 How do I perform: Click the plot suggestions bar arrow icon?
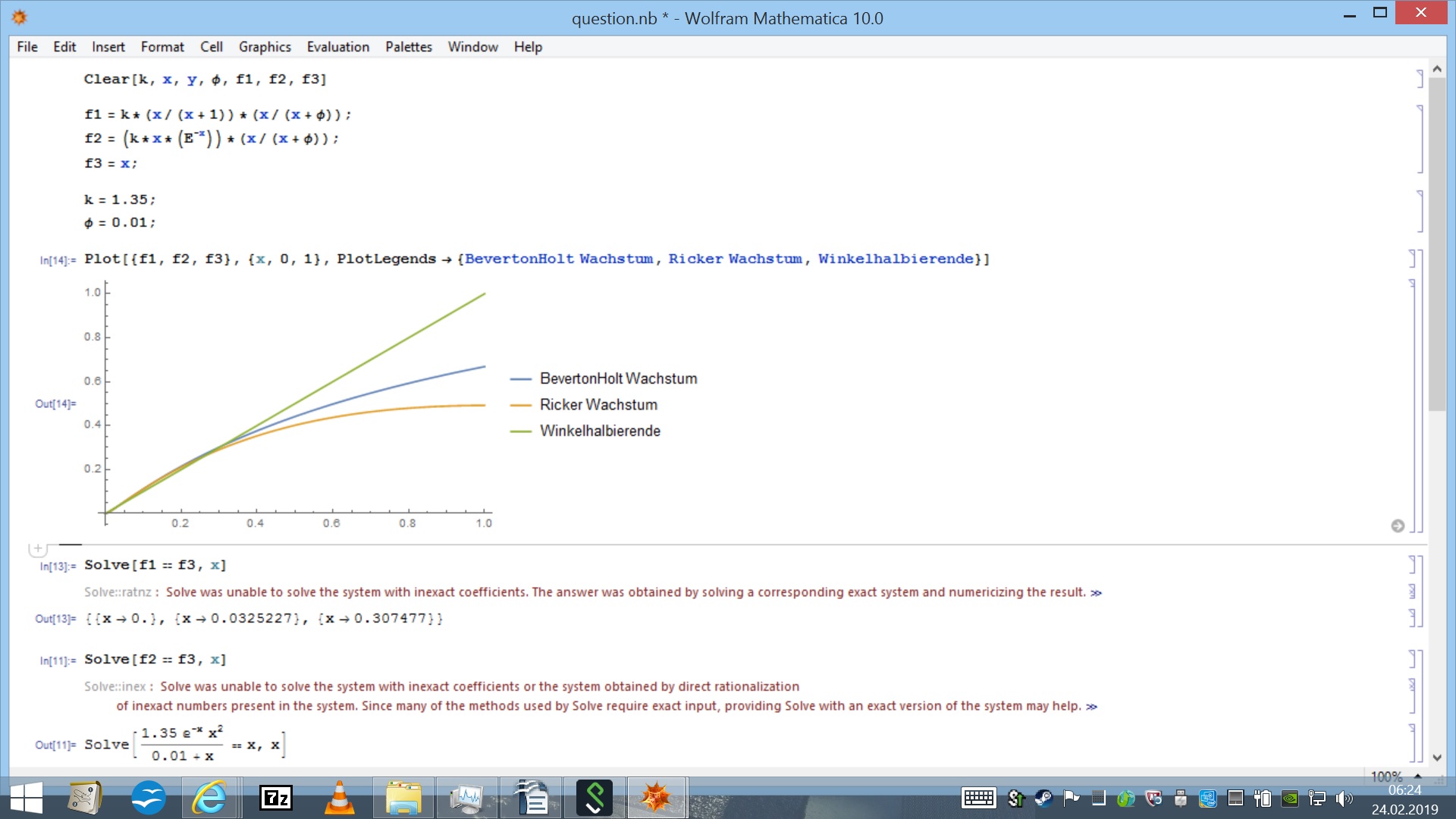point(1398,526)
